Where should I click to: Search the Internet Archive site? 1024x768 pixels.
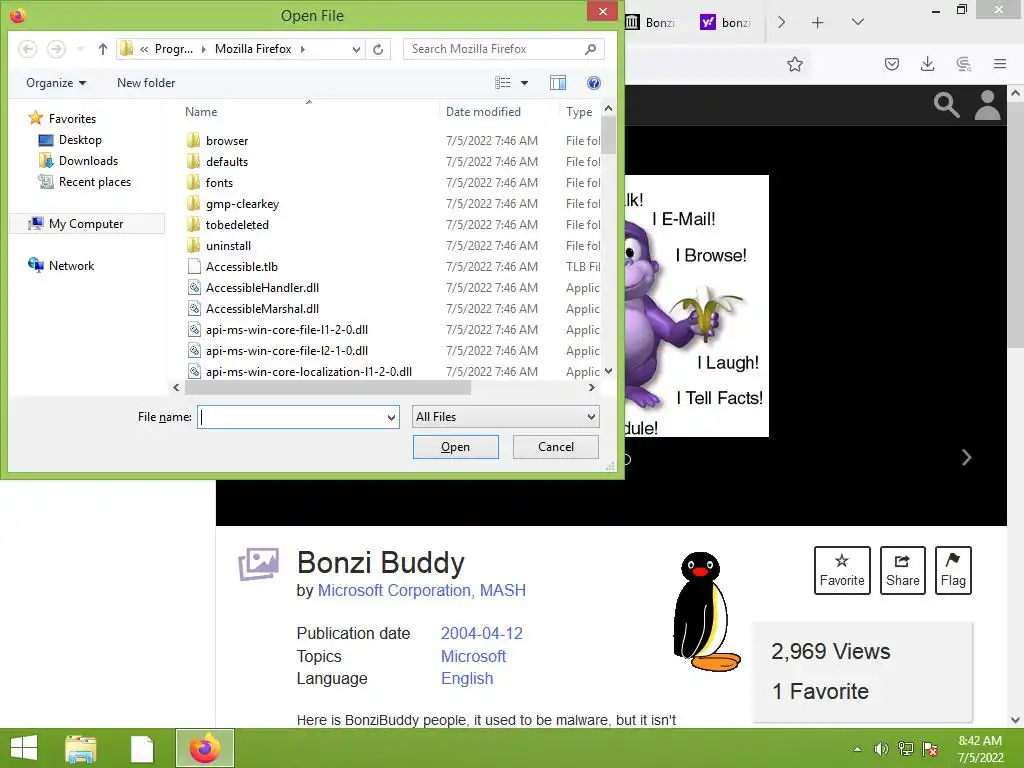point(946,104)
